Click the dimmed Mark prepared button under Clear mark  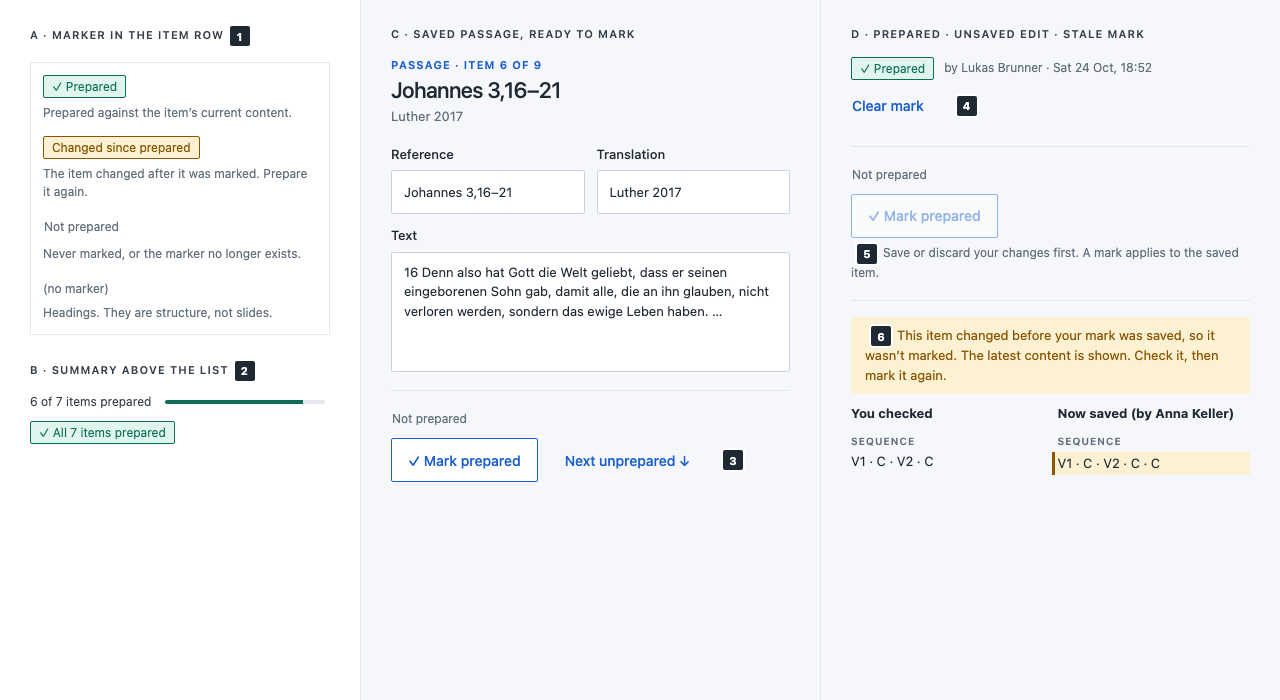pyautogui.click(x=924, y=216)
